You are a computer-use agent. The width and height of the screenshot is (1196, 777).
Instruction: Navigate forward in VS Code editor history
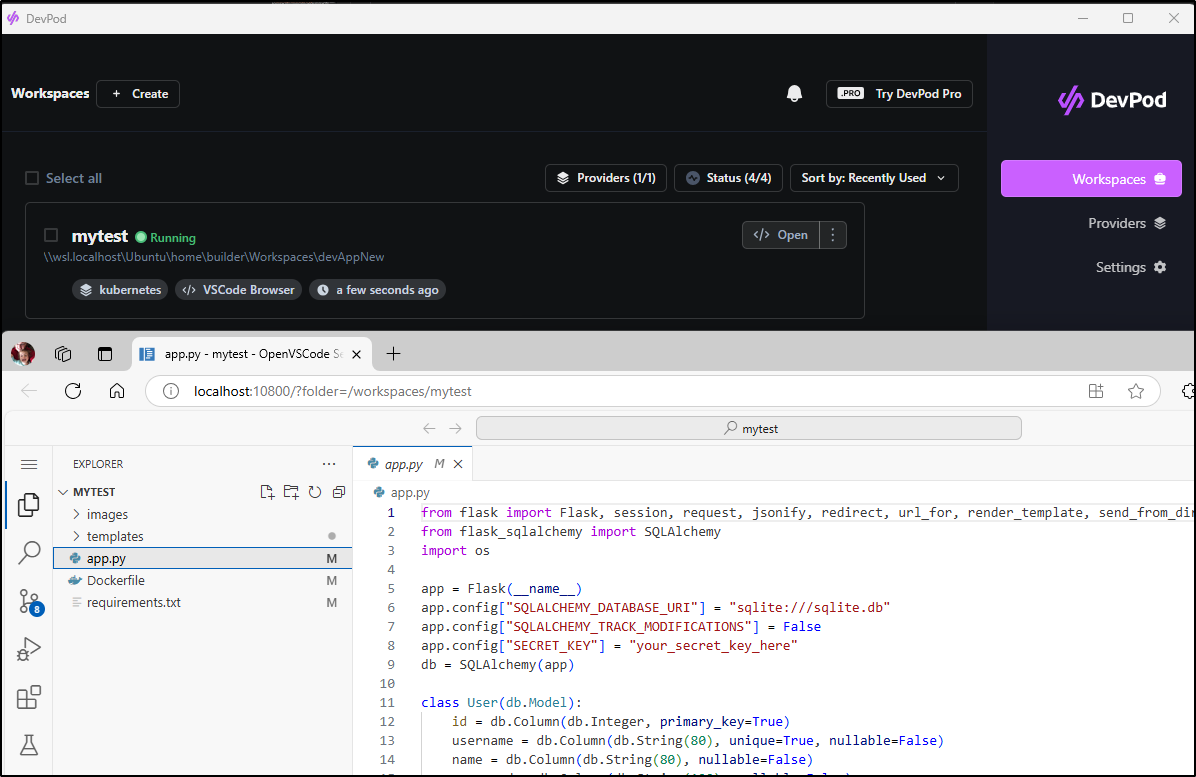click(x=455, y=429)
